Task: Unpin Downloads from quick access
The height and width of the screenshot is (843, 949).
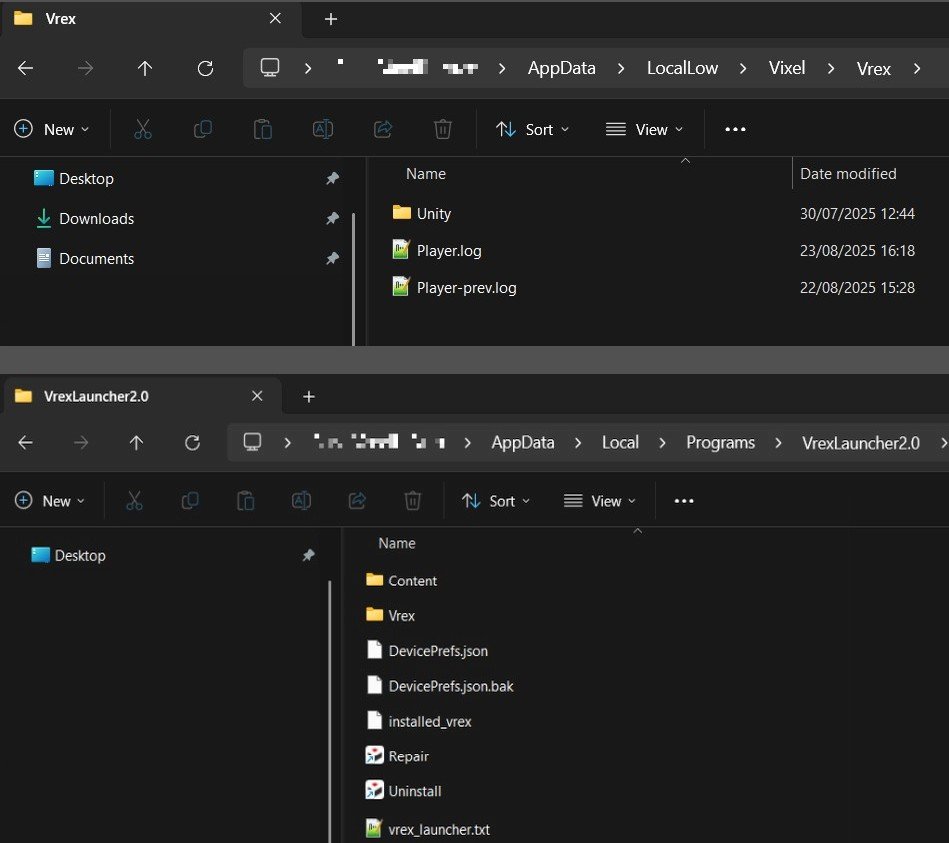Action: click(x=332, y=219)
